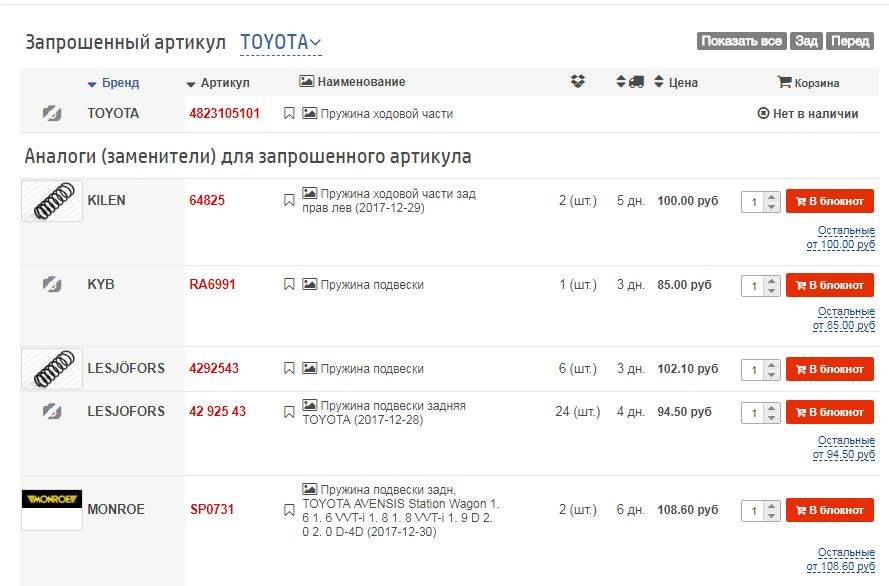Open the KILEN spring product thumbnail
889x586 pixels.
click(x=52, y=200)
